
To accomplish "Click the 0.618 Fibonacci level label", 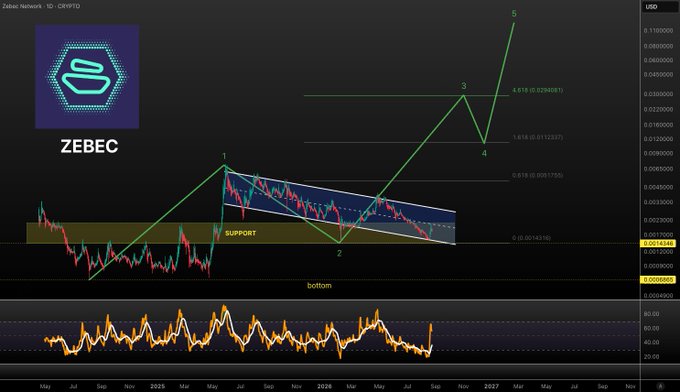I will [537, 175].
